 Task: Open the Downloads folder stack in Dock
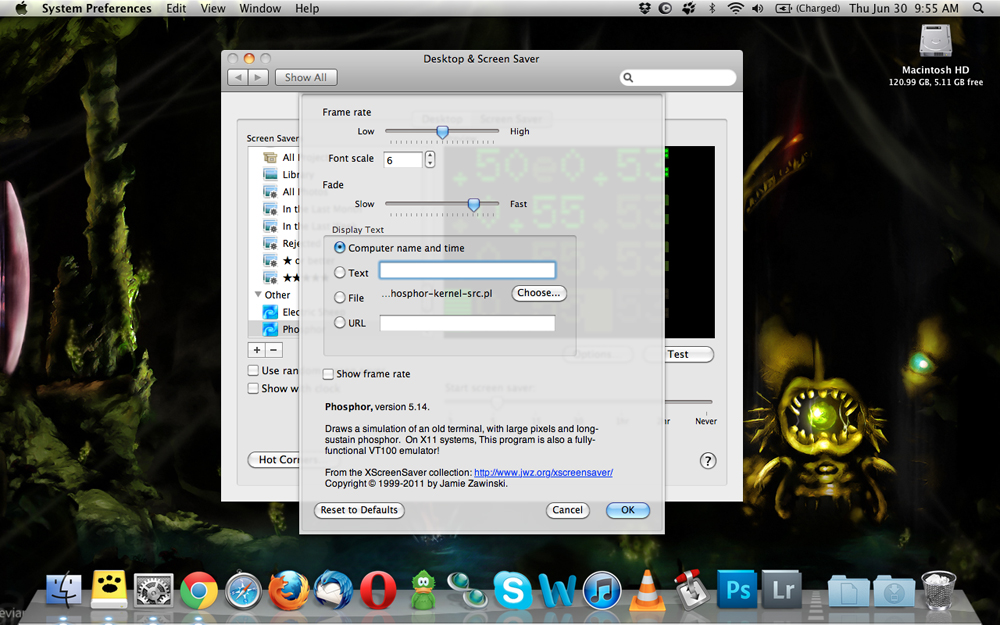coord(893,591)
